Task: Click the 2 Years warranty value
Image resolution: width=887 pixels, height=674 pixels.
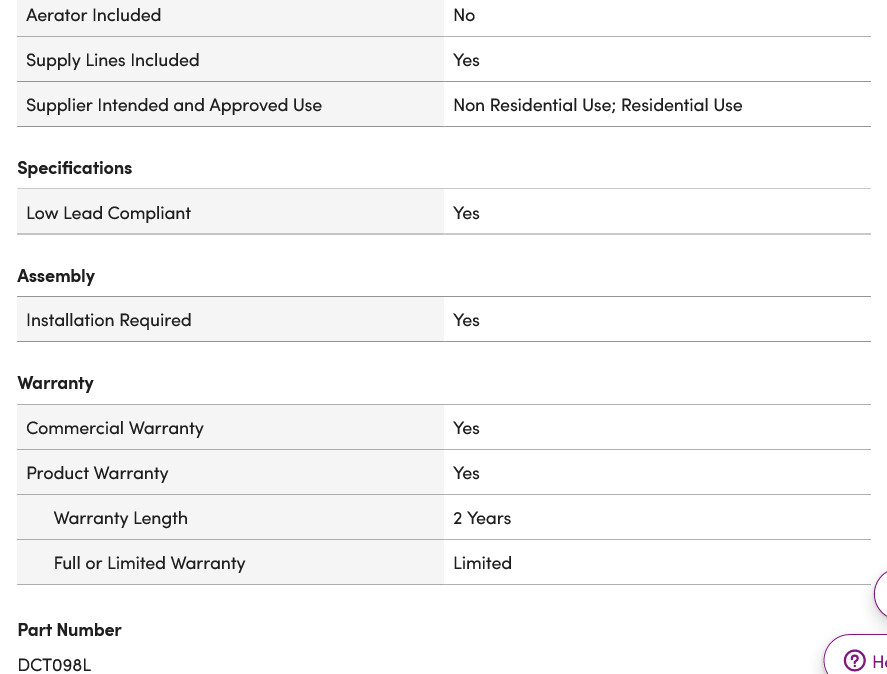Action: (x=482, y=518)
